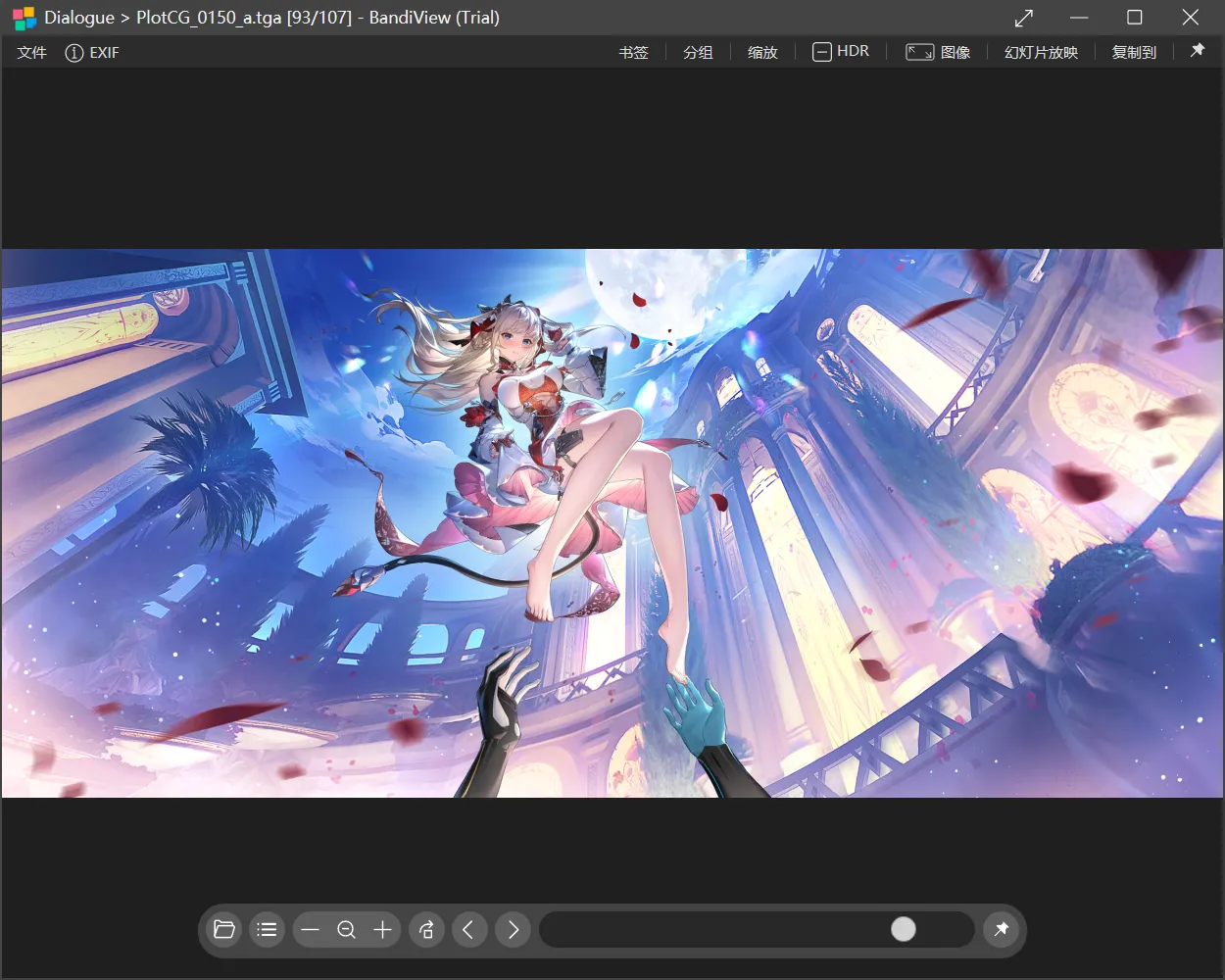This screenshot has height=980, width=1225.
Task: Click the image position slider handle
Action: pyautogui.click(x=904, y=929)
